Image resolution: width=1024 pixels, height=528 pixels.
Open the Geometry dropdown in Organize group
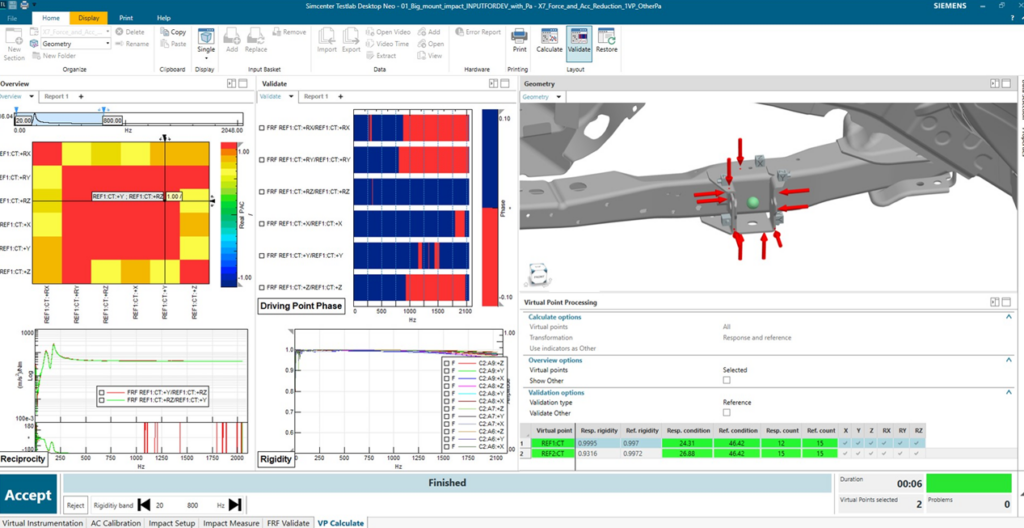(x=69, y=44)
